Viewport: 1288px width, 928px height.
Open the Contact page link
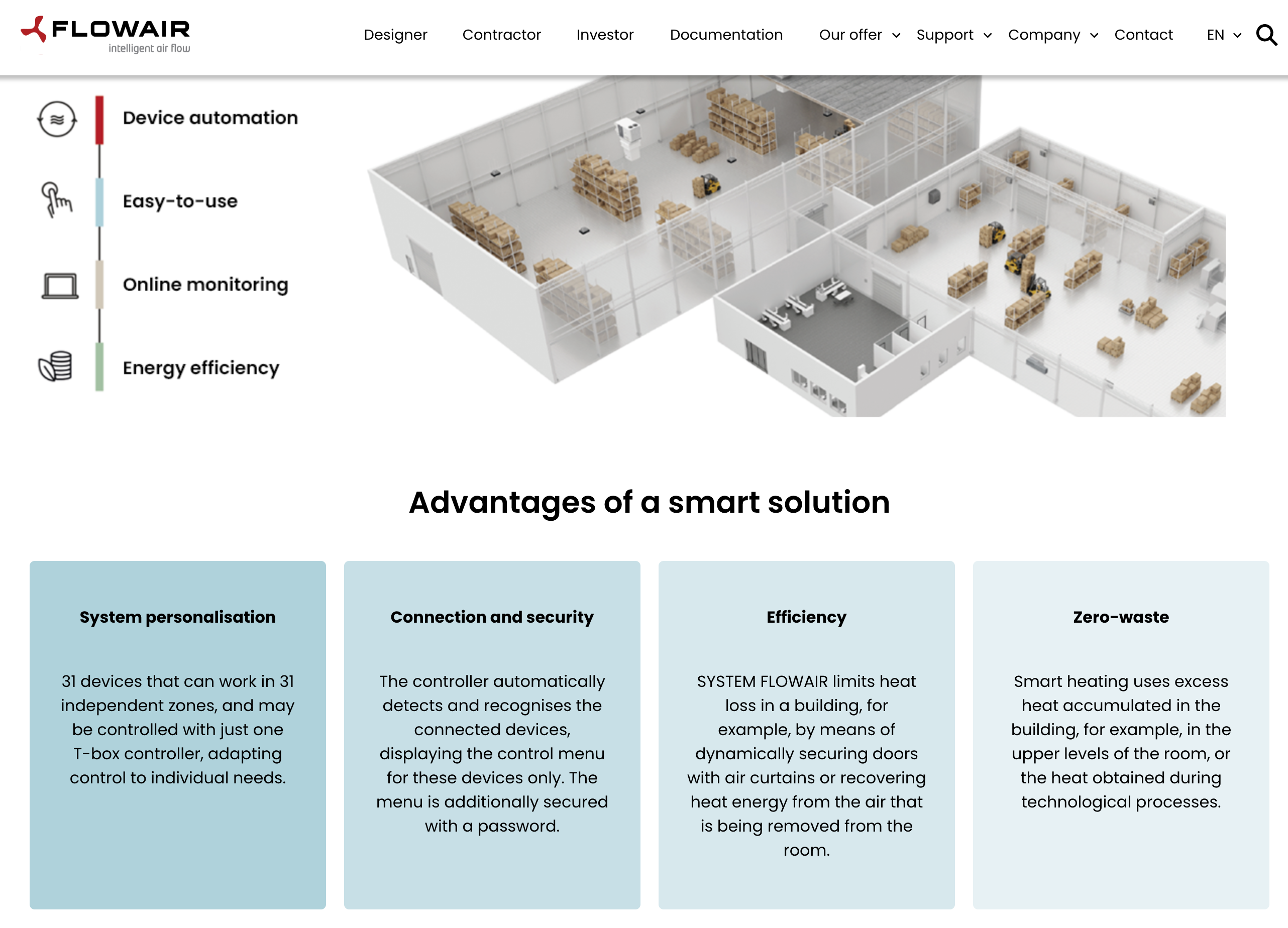(1144, 35)
